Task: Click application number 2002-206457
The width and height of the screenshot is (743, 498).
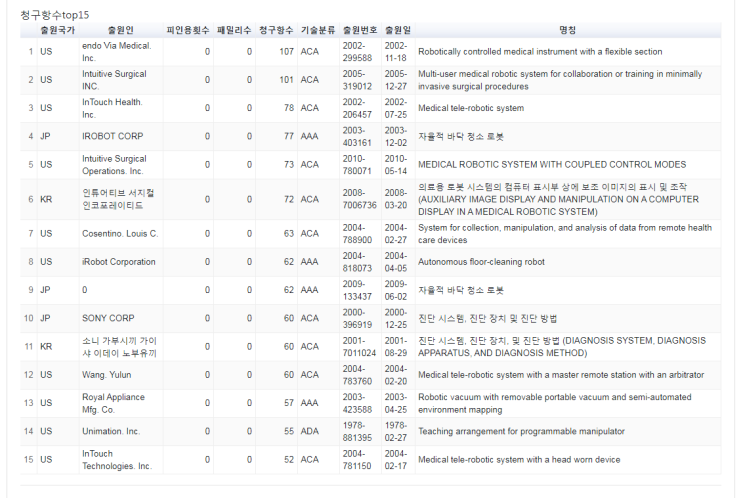Action: tap(357, 108)
